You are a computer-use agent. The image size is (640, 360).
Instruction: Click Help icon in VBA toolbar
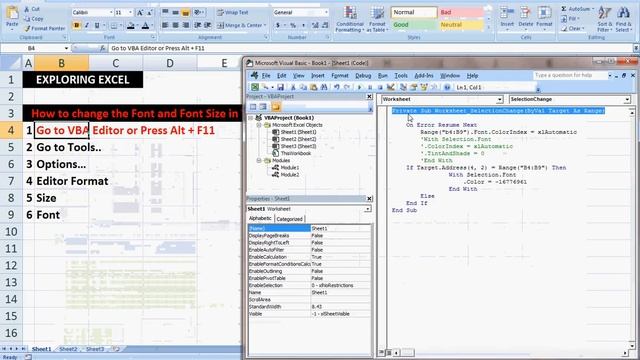447,87
